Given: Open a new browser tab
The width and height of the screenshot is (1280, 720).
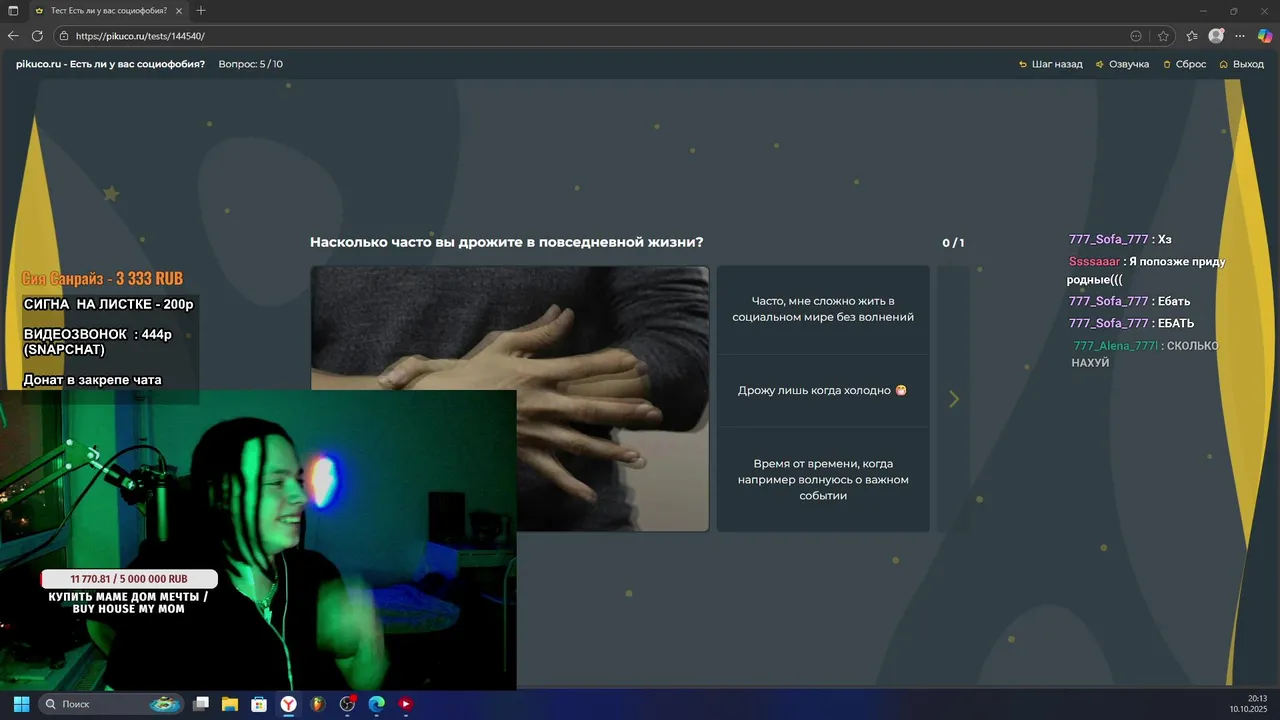Looking at the screenshot, I should [x=201, y=11].
